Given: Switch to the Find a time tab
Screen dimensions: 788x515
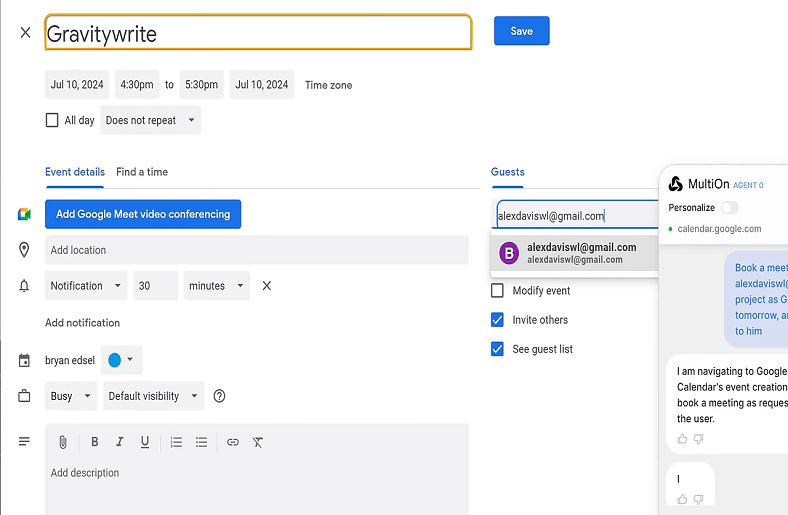Looking at the screenshot, I should pyautogui.click(x=142, y=172).
